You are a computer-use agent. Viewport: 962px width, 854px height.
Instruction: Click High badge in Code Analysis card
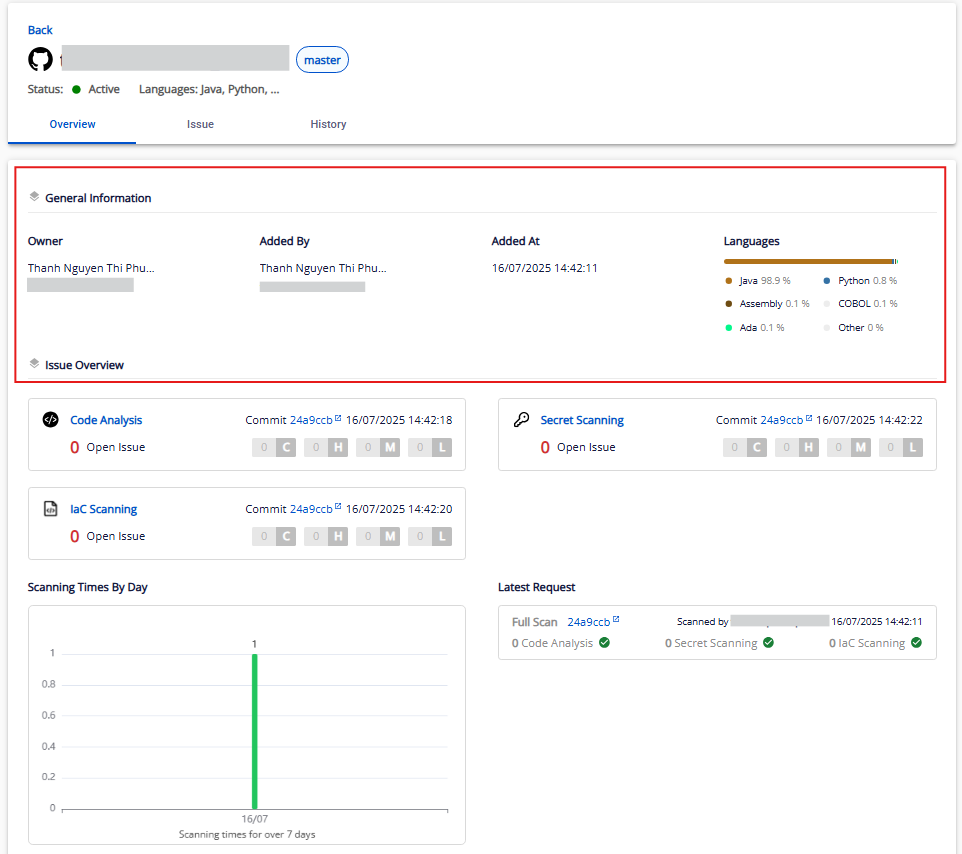(x=326, y=447)
